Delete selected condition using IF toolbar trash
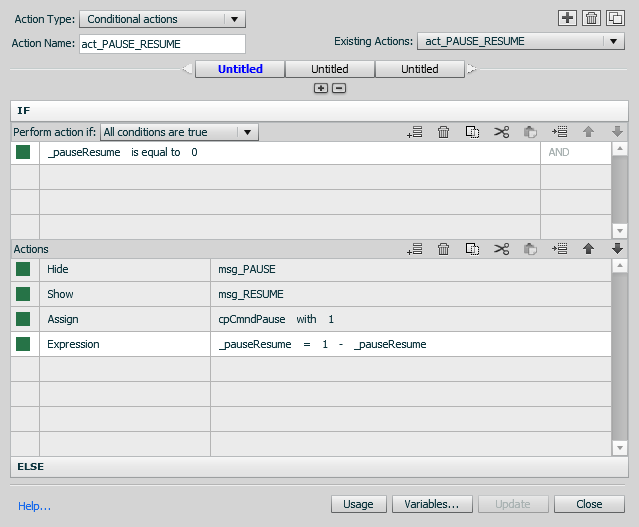The image size is (639, 527). click(x=443, y=132)
